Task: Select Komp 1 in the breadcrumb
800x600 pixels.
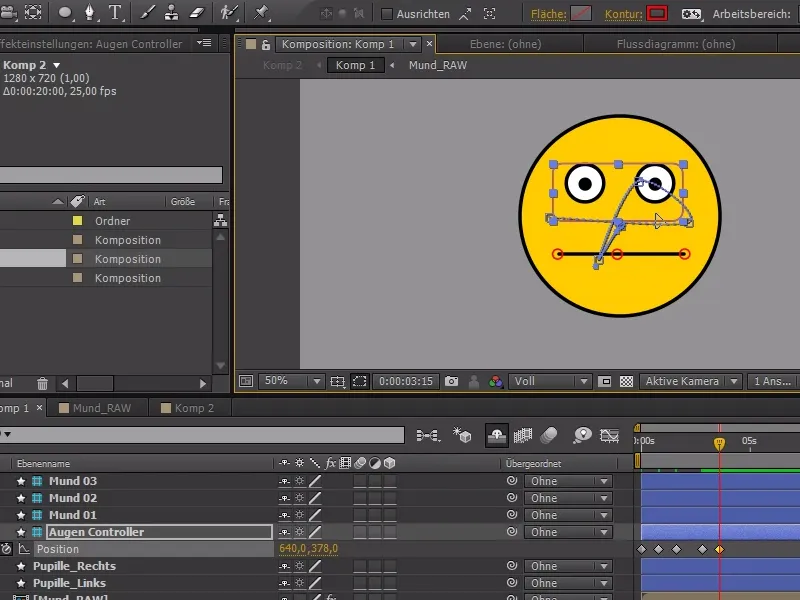Action: pos(356,65)
